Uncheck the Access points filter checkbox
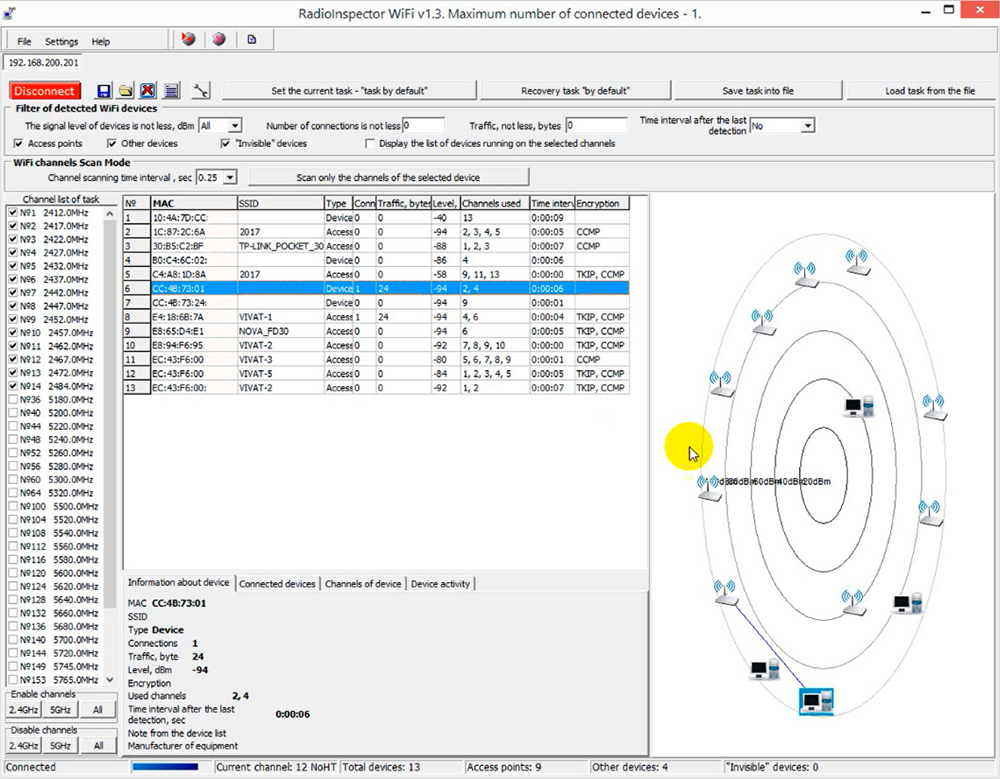 tap(19, 144)
